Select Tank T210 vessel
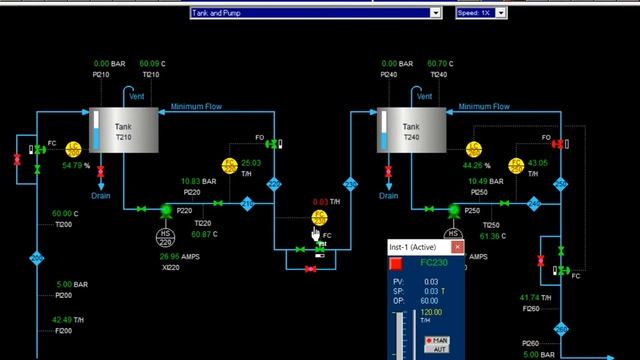 [x=124, y=130]
